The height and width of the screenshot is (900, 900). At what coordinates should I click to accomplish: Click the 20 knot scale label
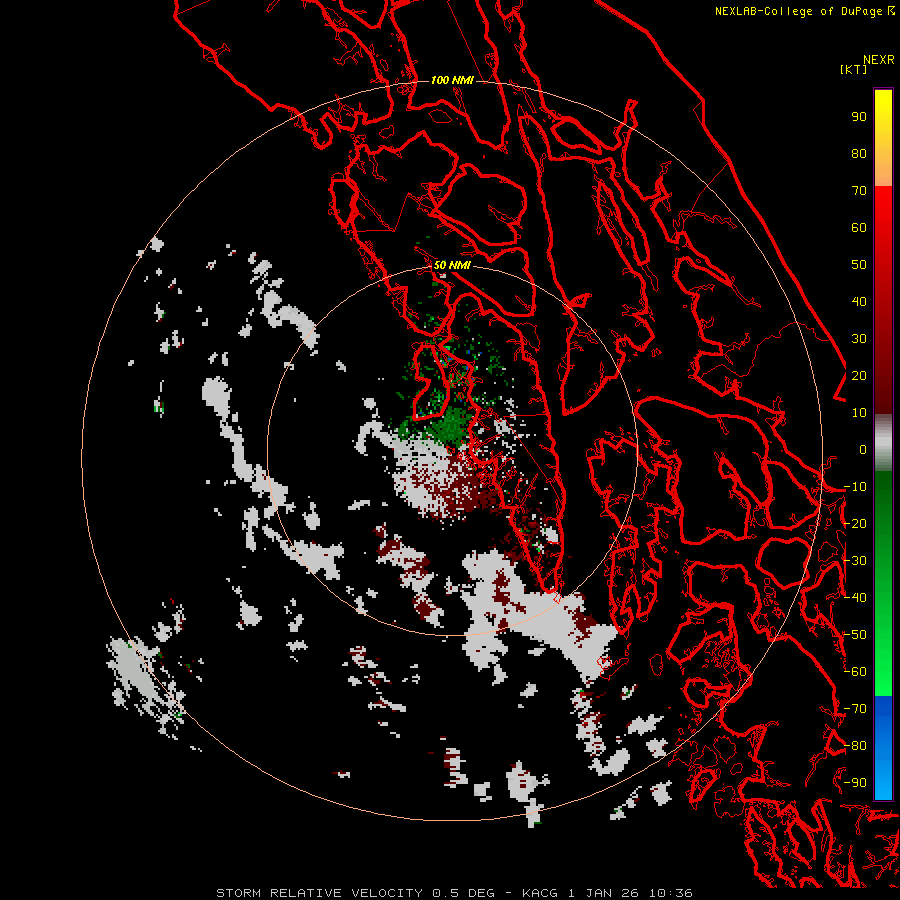pos(859,375)
